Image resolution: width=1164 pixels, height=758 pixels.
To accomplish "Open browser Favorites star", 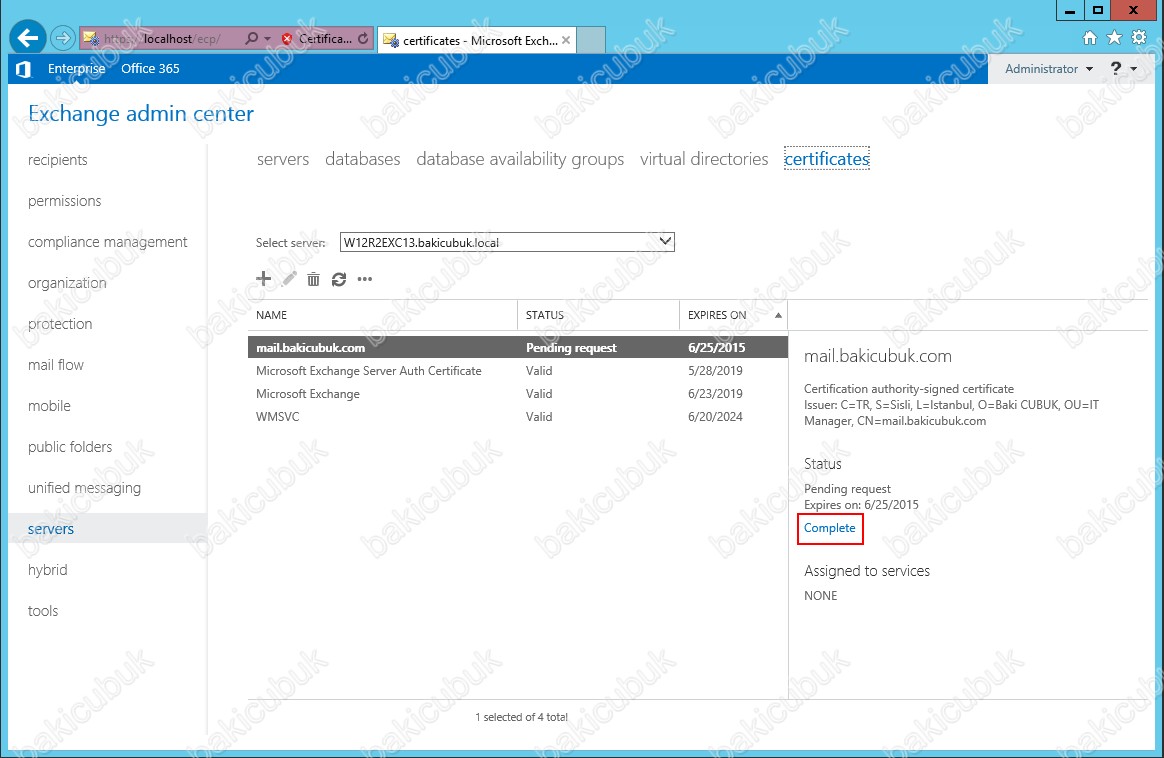I will (x=1114, y=38).
